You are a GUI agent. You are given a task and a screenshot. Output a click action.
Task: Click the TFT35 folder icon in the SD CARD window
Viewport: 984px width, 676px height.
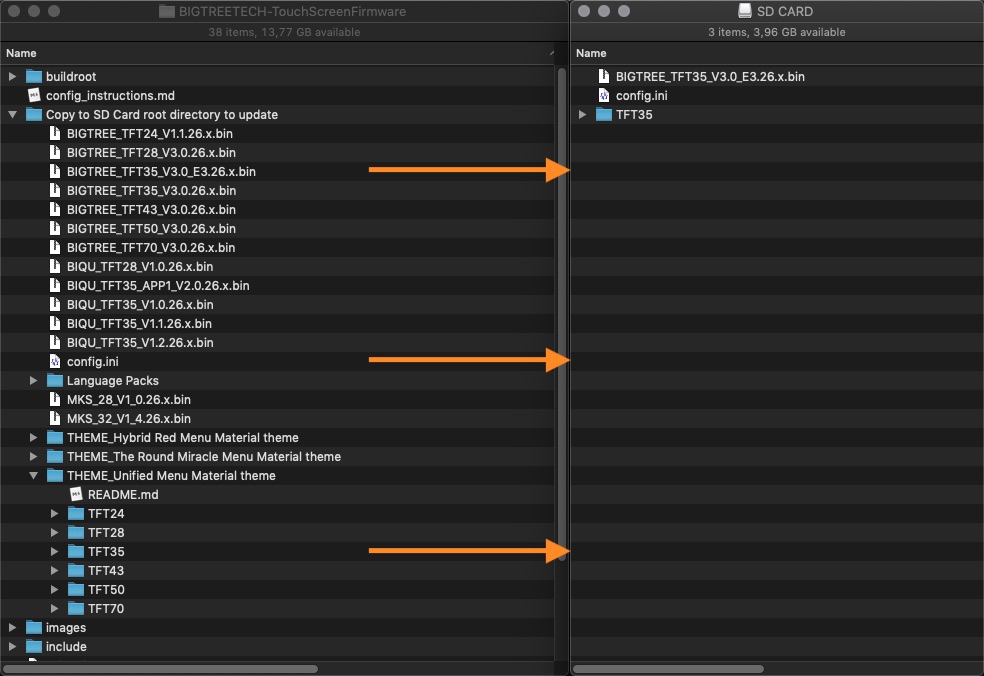click(604, 114)
